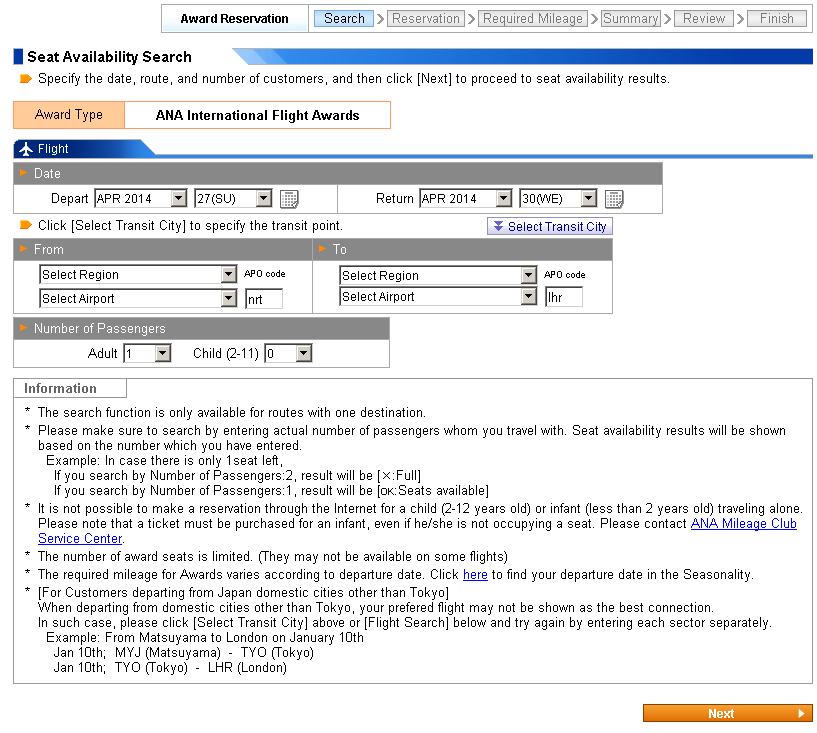Open the Depart date calendar icon

pos(289,199)
